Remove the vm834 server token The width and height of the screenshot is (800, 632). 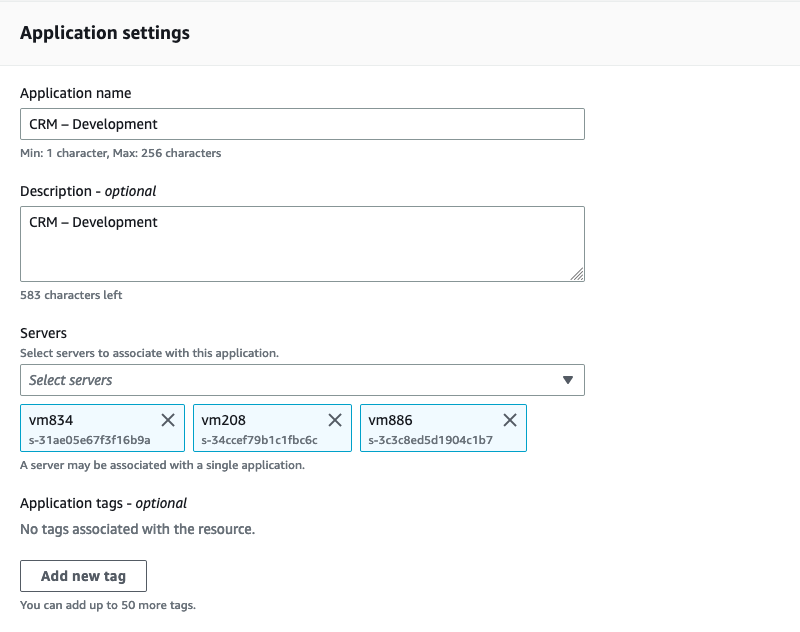coord(167,420)
